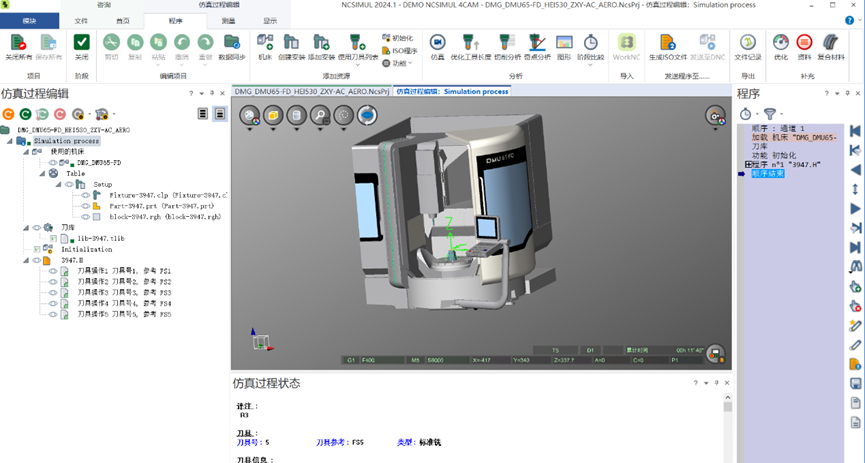Click the 创建安装 create setup icon

[291, 42]
